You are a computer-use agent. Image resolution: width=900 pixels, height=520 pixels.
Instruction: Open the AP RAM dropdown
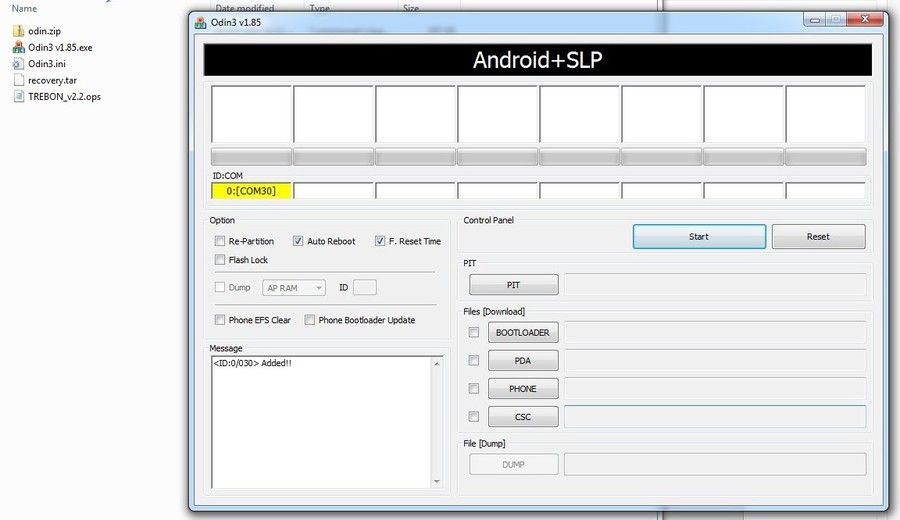294,288
